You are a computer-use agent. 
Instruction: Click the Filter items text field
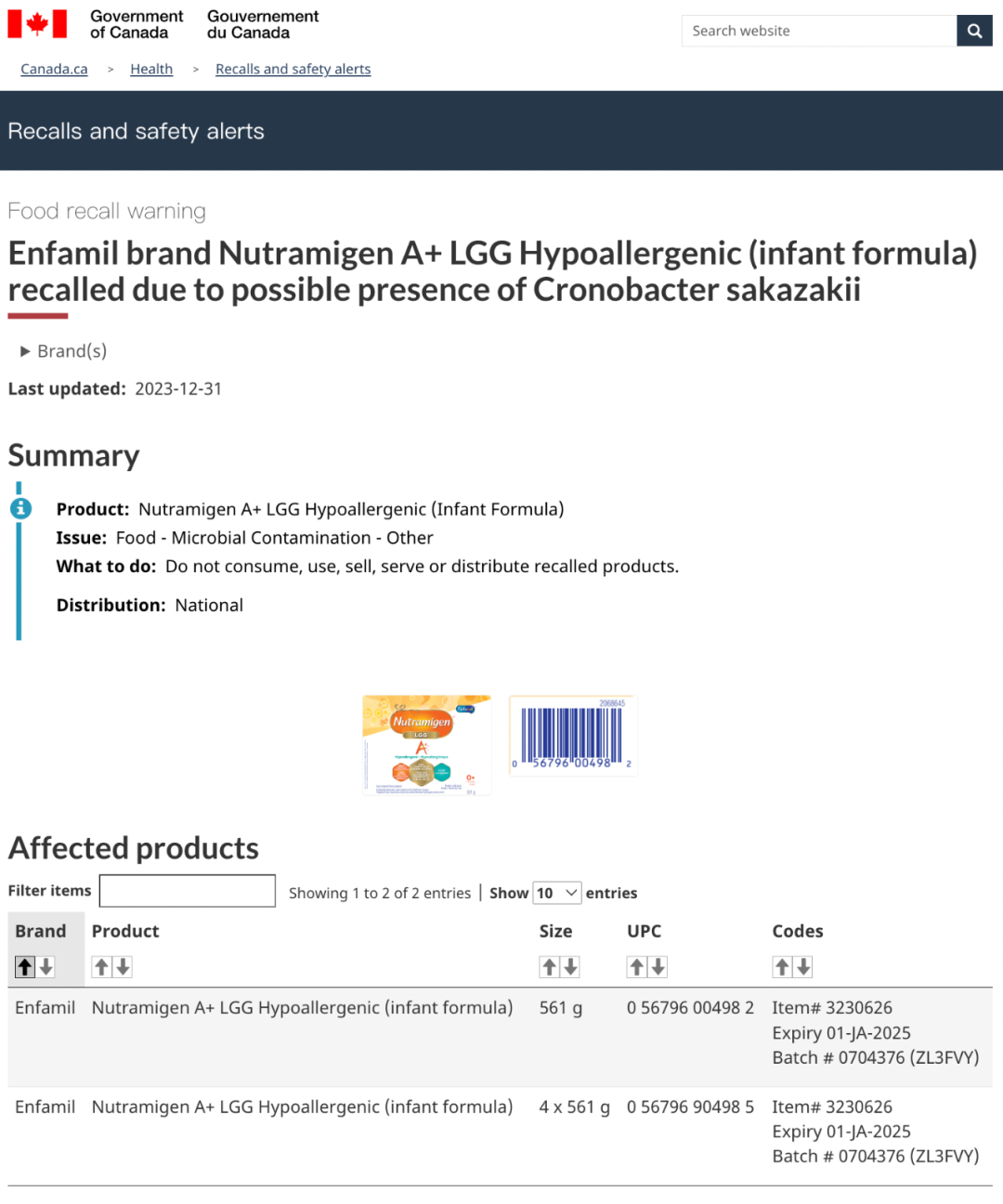pyautogui.click(x=188, y=891)
